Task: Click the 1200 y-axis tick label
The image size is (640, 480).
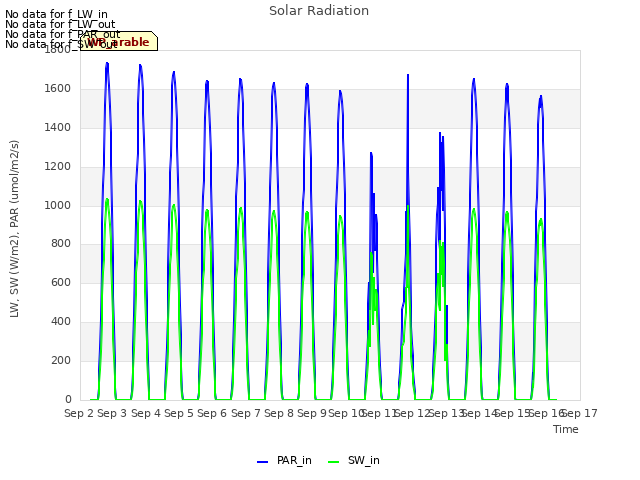Action: 58,167
